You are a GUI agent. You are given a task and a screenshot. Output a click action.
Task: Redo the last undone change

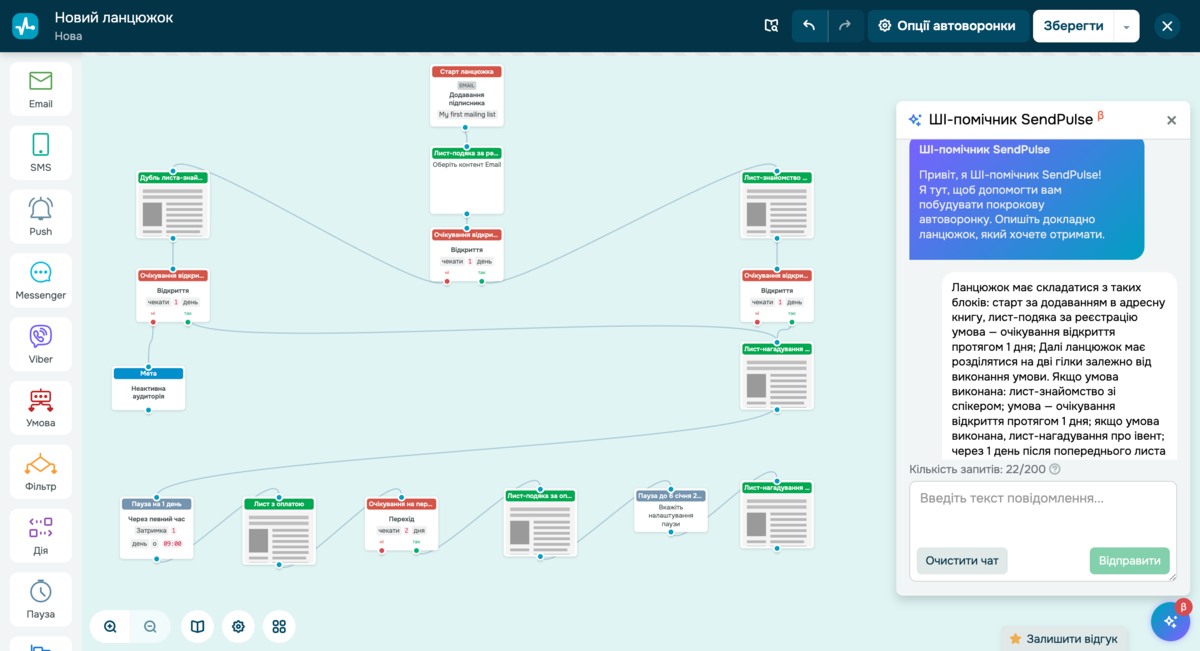(x=845, y=26)
